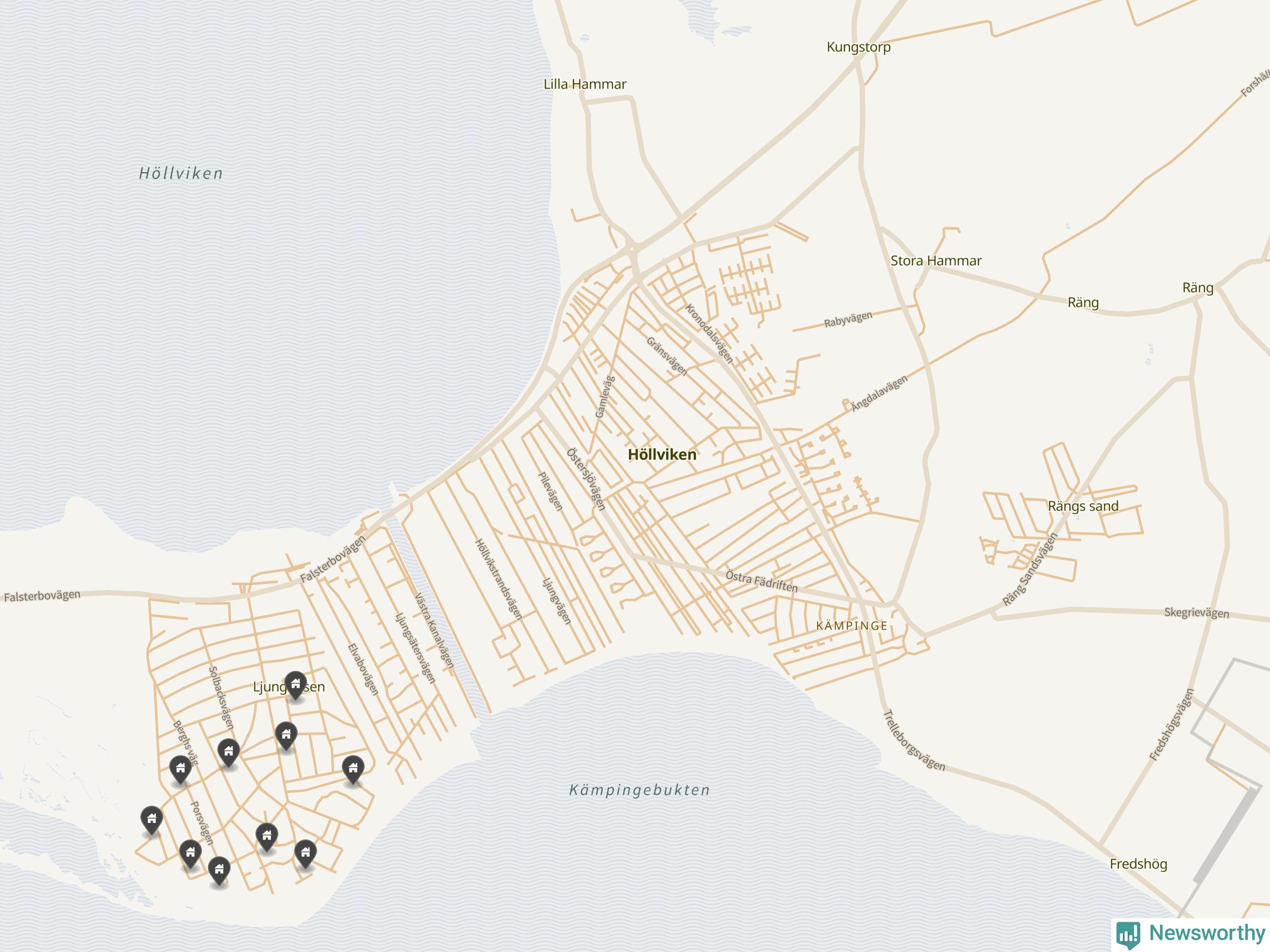Select the KÄMPINGE district label
The image size is (1270, 952).
851,626
